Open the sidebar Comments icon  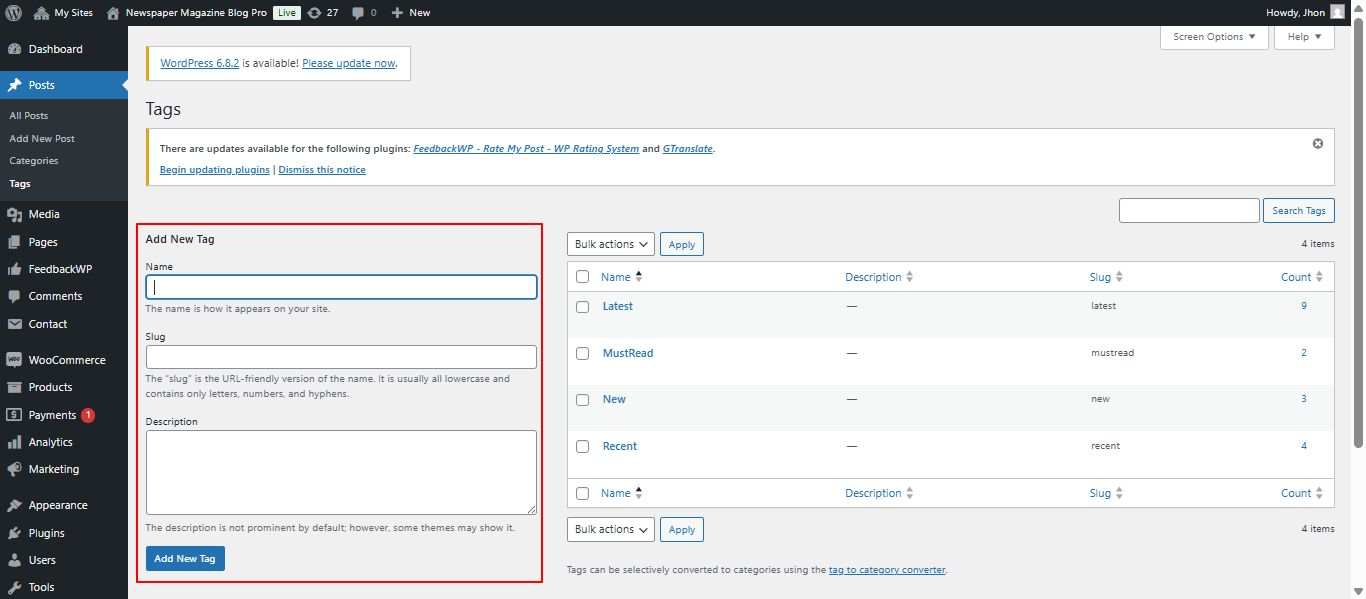[x=15, y=296]
